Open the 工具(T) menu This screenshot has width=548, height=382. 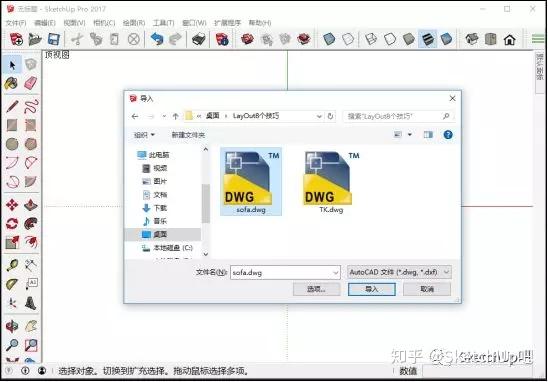point(164,23)
